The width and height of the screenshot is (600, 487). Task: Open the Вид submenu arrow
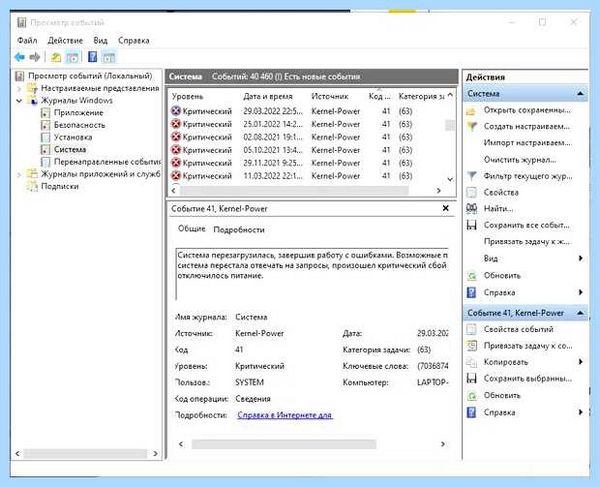click(x=580, y=258)
